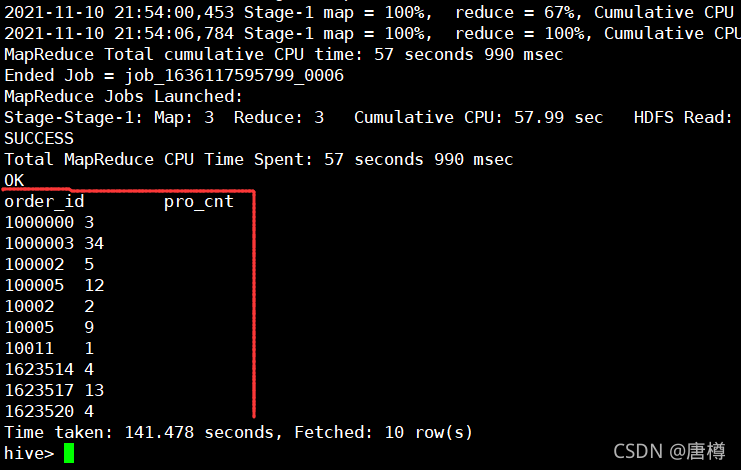This screenshot has width=741, height=470.
Task: Click the SUCCESS status line
Action: [39, 138]
